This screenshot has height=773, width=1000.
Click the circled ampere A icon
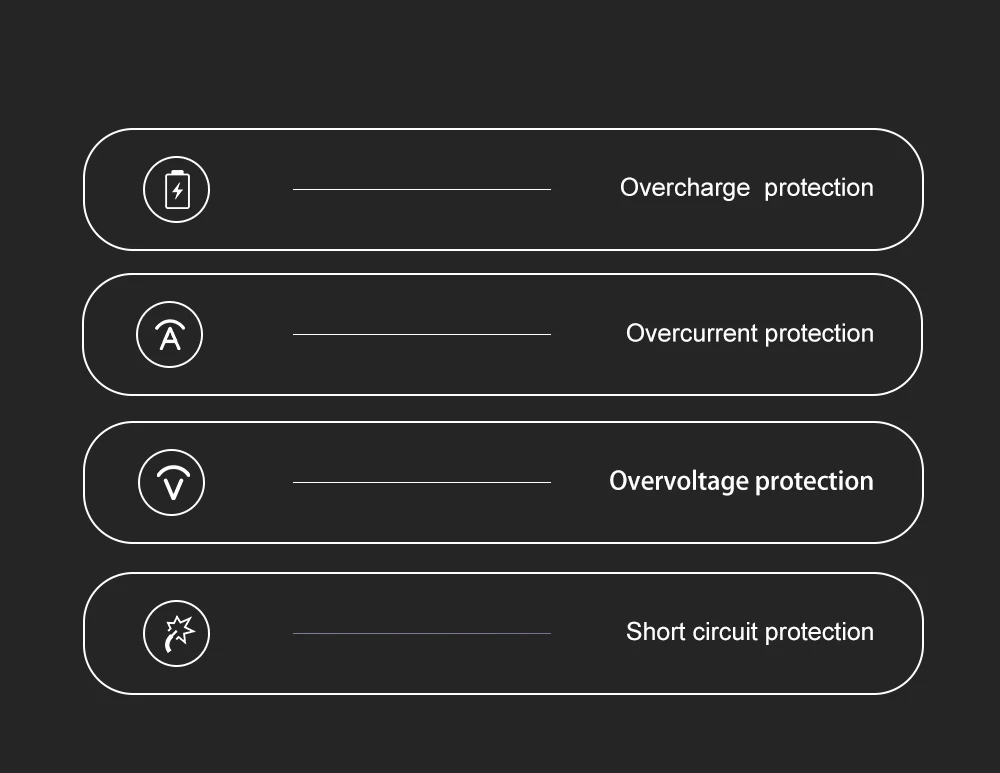click(170, 334)
